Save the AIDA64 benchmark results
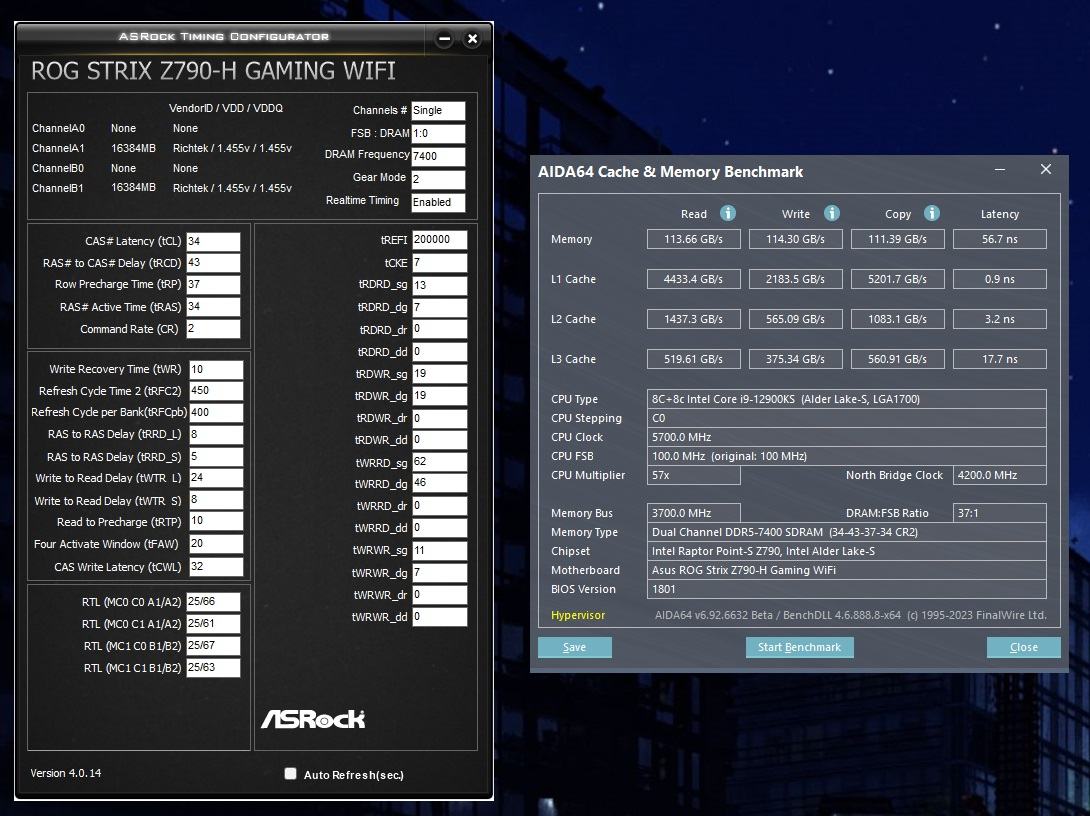 [574, 647]
